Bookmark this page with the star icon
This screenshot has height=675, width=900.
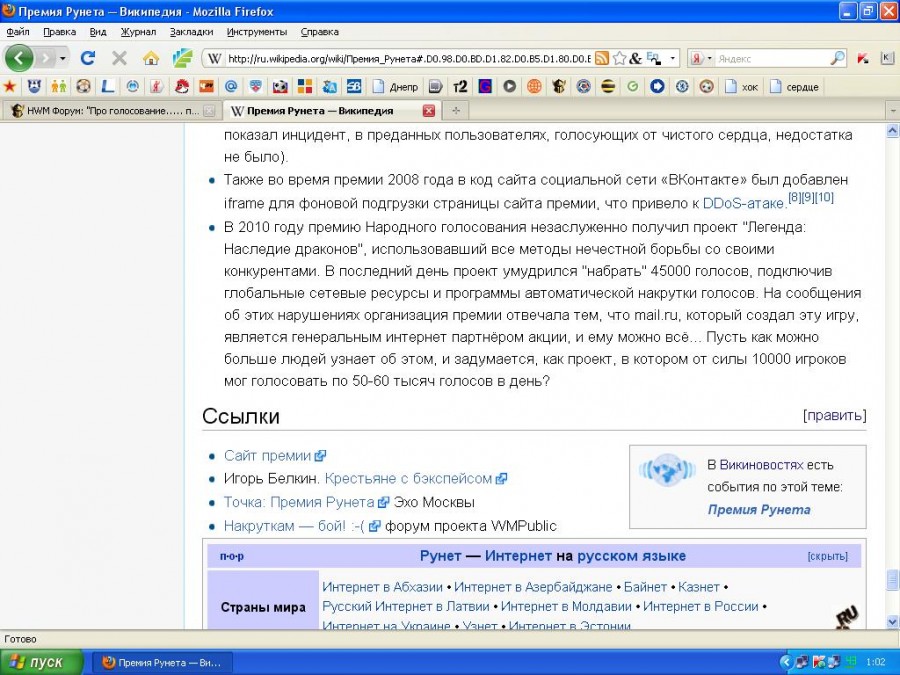coord(619,58)
